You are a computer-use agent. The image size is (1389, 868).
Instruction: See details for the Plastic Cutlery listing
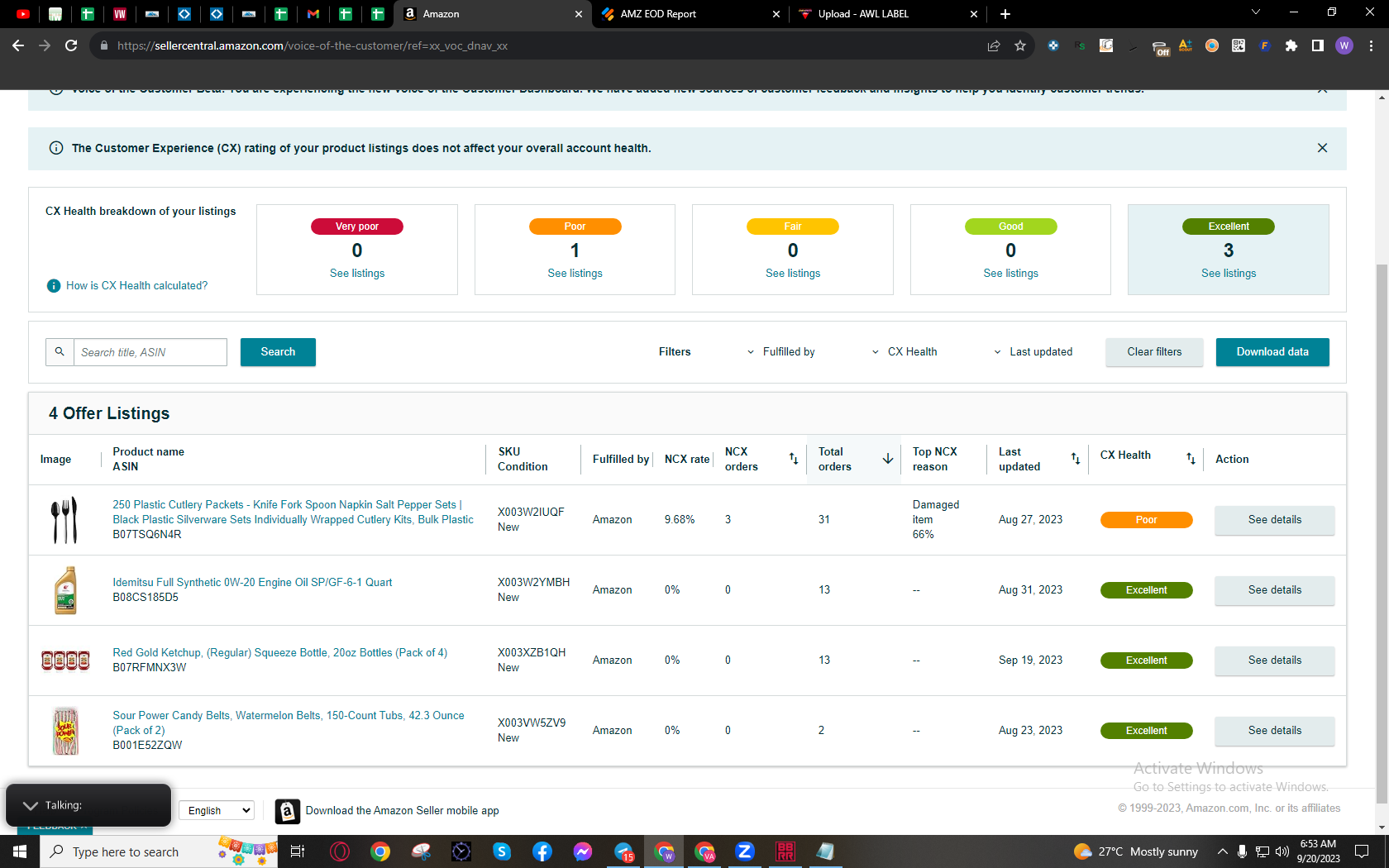[x=1275, y=520]
